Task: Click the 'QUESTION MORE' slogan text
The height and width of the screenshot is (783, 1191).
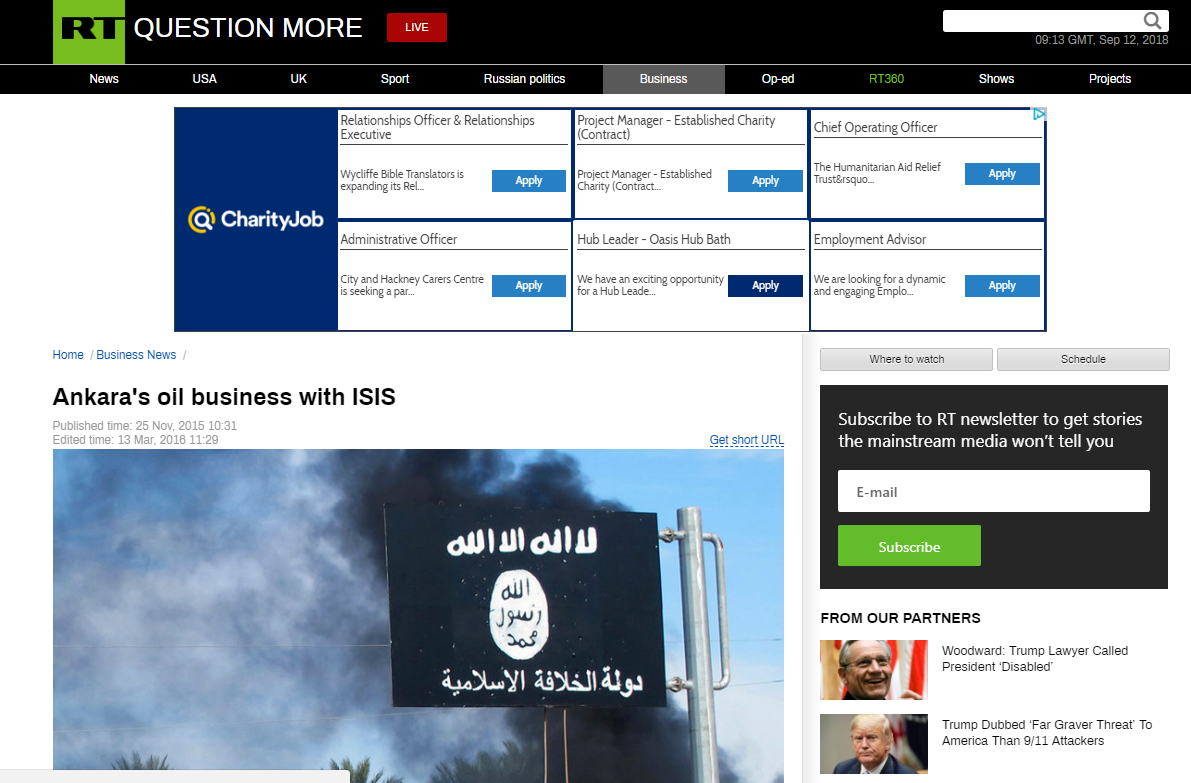Action: click(x=248, y=28)
